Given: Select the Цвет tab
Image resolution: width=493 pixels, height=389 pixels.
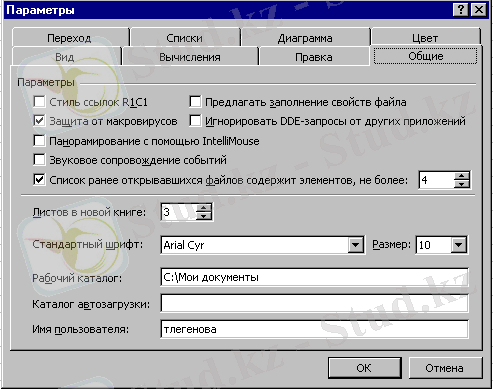Looking at the screenshot, I should pos(425,38).
